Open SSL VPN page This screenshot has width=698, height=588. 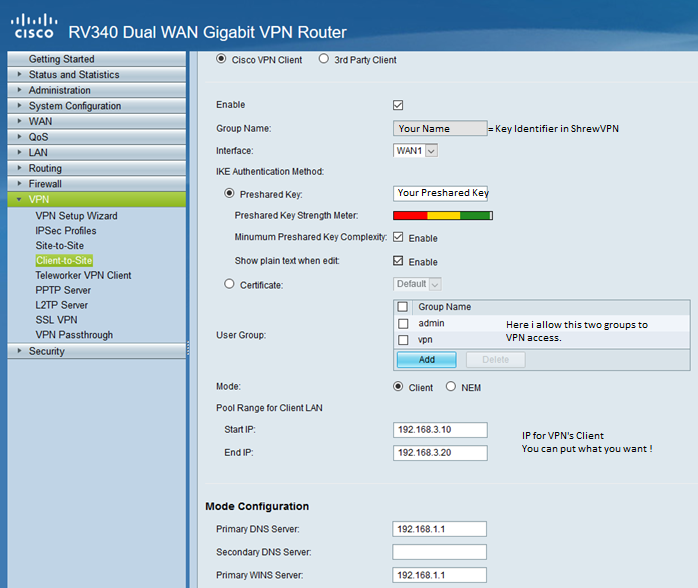click(x=57, y=320)
